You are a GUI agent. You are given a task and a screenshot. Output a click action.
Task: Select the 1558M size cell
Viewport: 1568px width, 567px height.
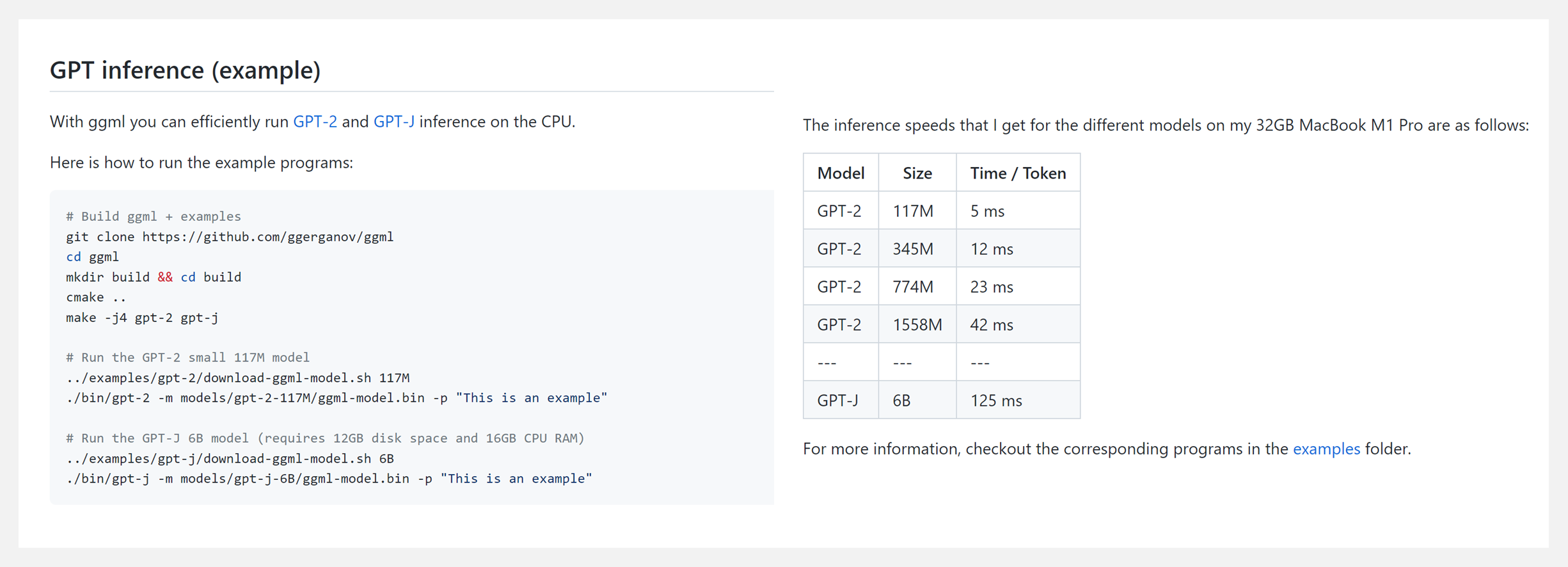click(917, 324)
